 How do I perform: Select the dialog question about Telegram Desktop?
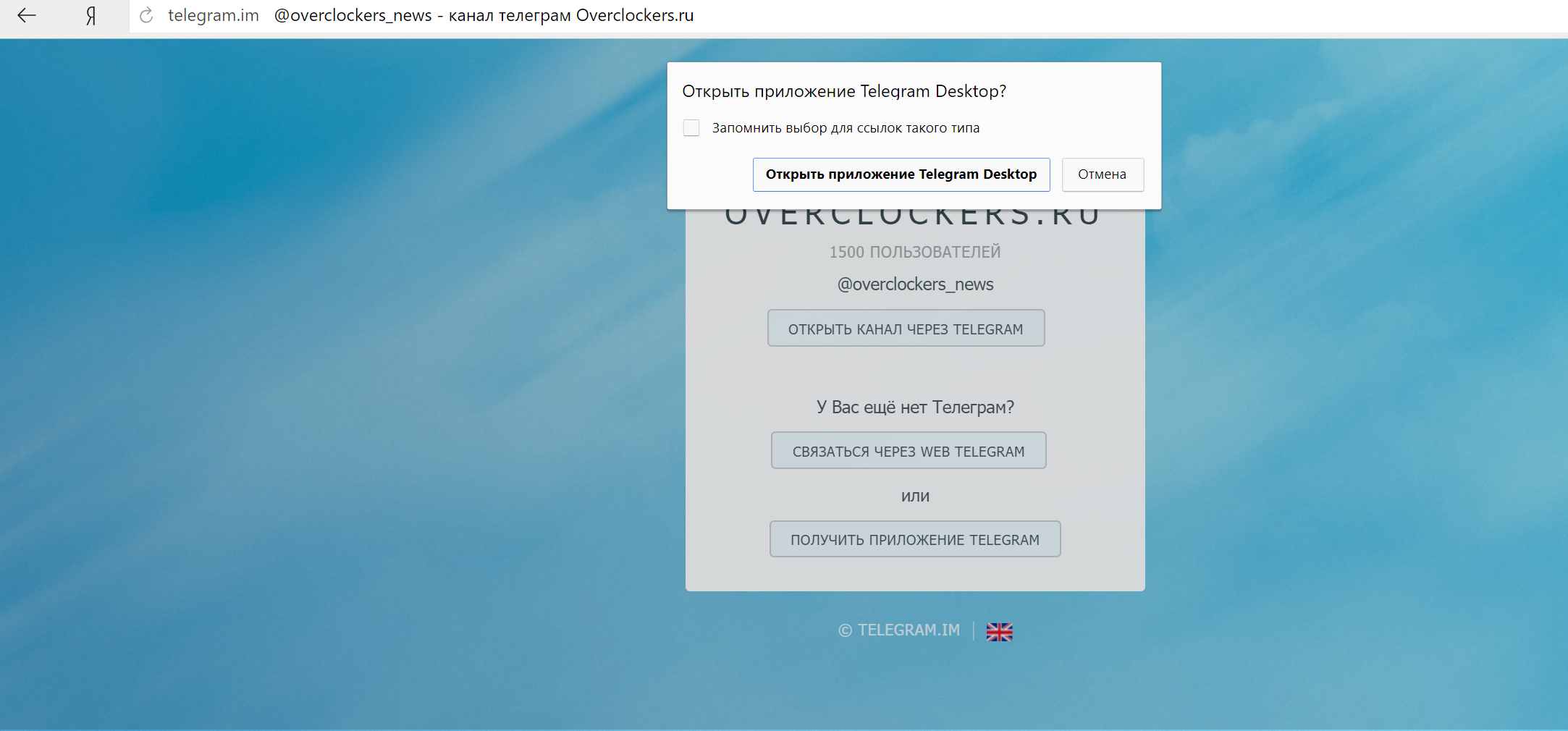coord(844,91)
